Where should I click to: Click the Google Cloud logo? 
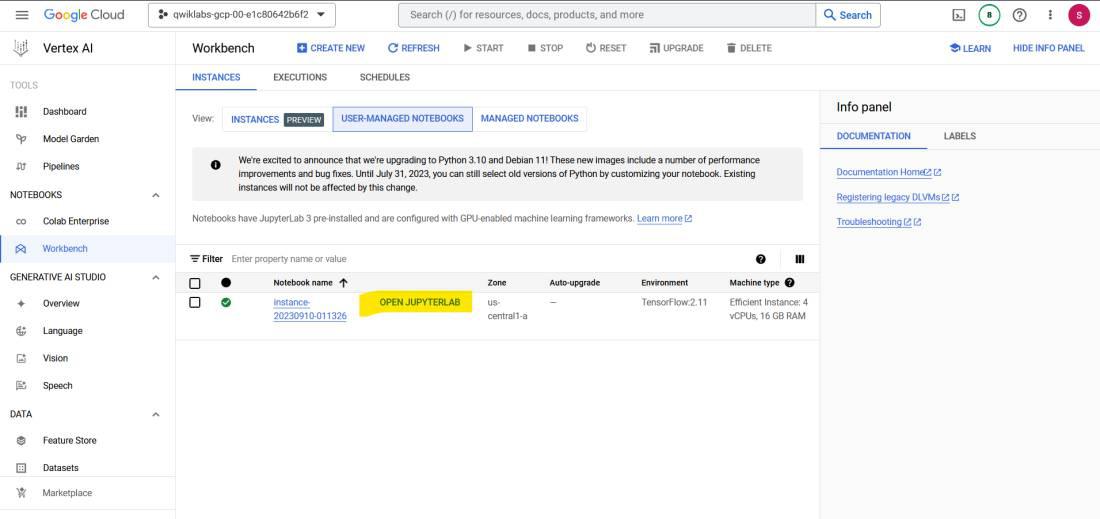click(83, 15)
